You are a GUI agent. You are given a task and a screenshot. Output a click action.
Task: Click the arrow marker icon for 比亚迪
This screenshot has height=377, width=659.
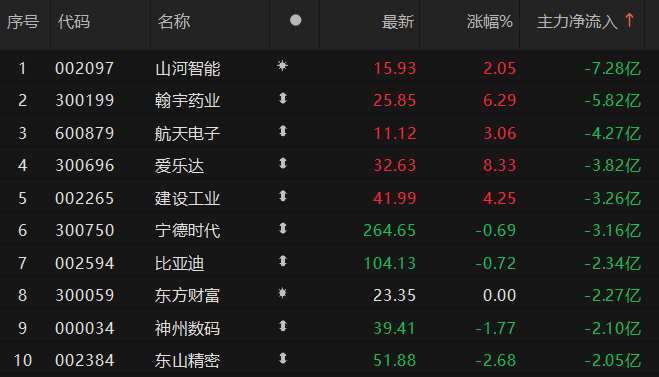[283, 261]
